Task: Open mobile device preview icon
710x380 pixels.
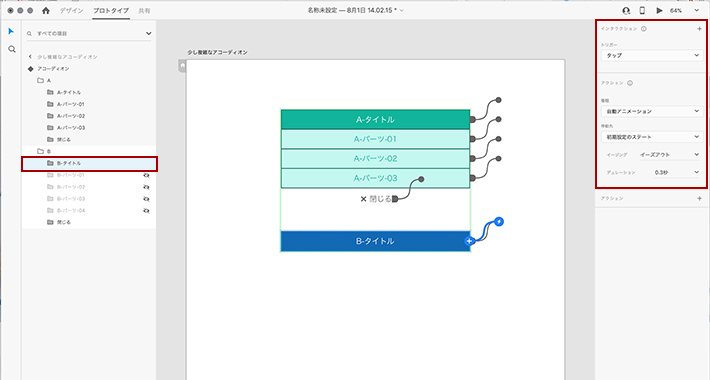Action: point(642,10)
